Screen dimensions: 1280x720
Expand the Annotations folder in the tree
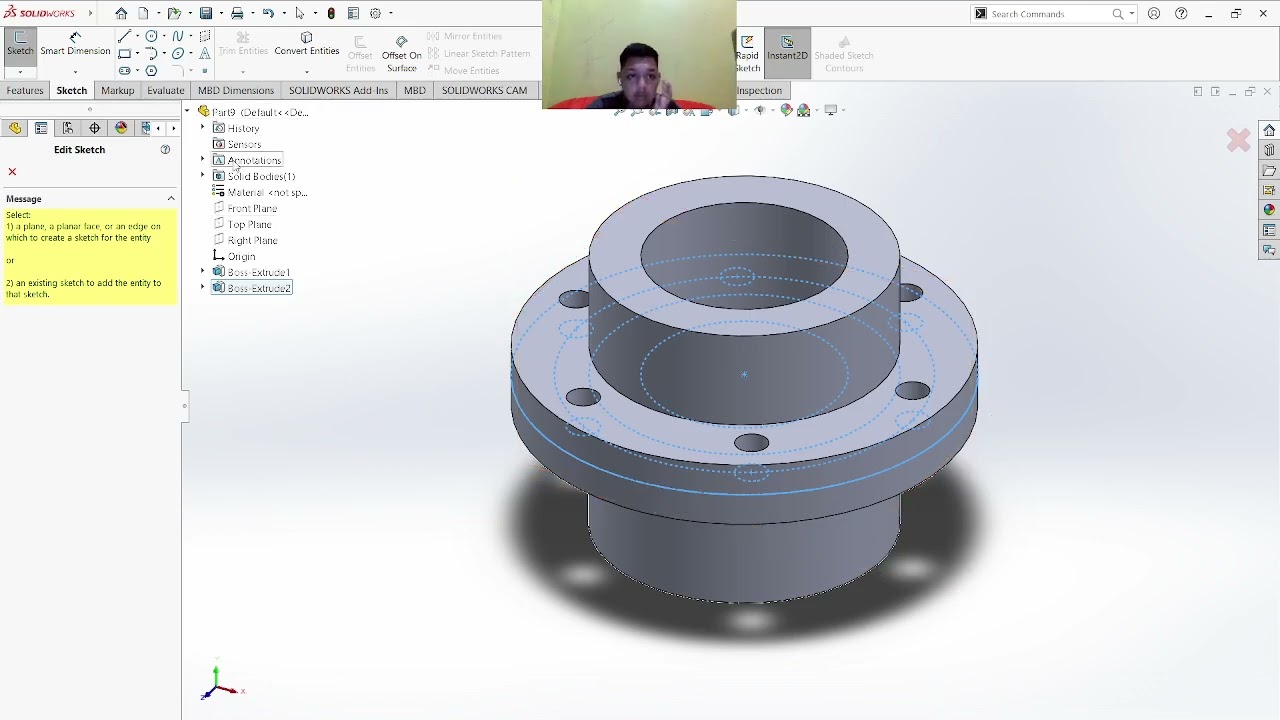(x=203, y=160)
